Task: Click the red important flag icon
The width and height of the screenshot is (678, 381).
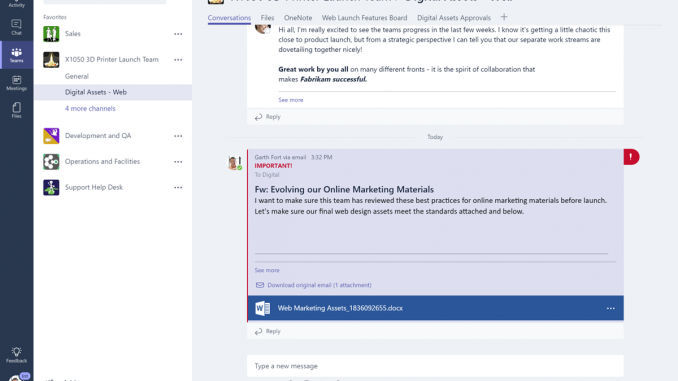Action: 631,157
